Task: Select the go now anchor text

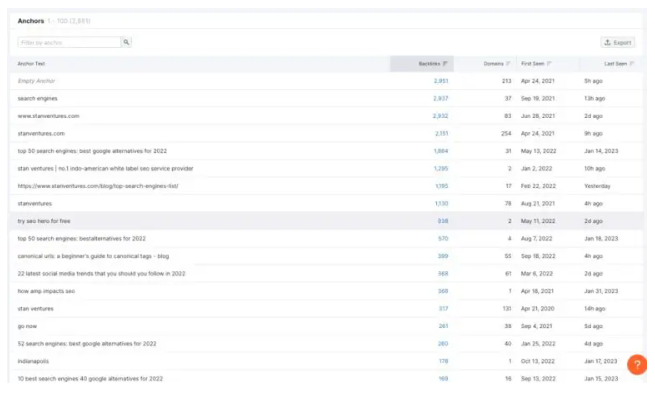Action: (27, 326)
